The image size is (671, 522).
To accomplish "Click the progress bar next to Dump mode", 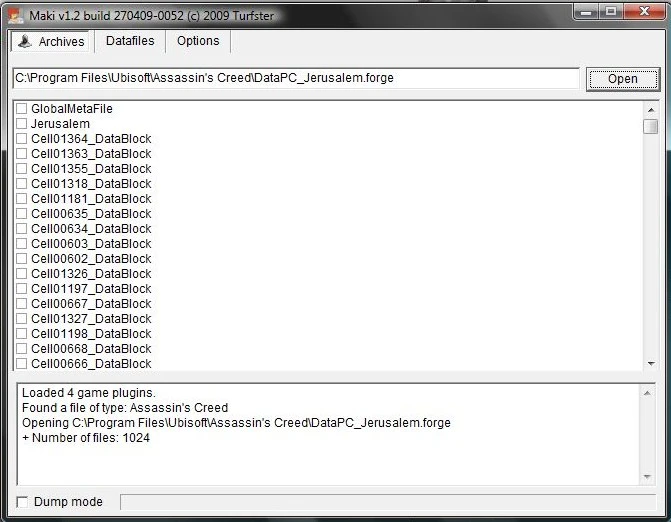I will (x=388, y=502).
